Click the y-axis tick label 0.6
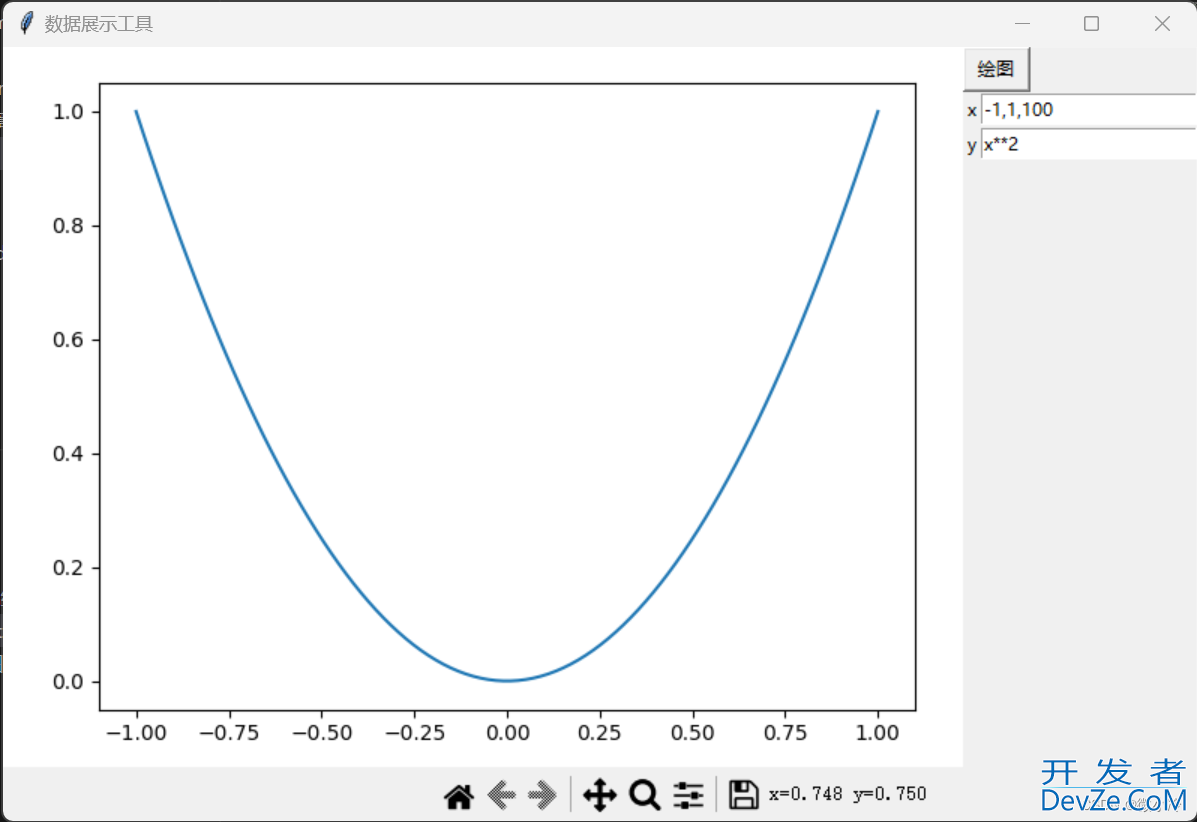The width and height of the screenshot is (1197, 822). [x=68, y=340]
